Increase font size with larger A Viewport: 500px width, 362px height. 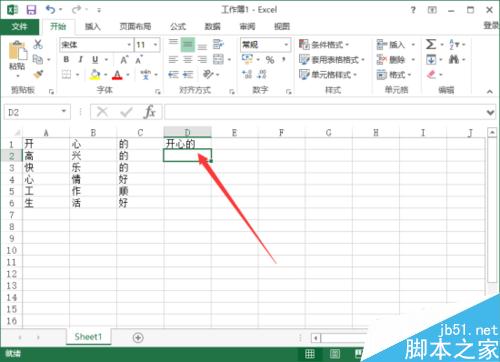click(x=124, y=60)
